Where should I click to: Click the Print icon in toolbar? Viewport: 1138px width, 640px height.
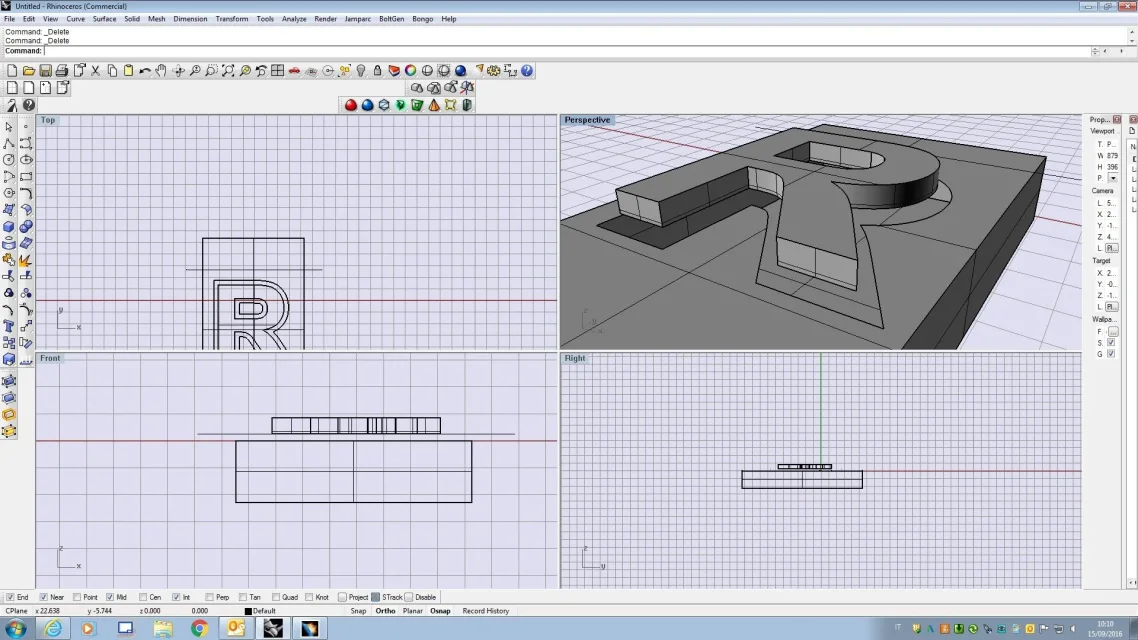click(x=62, y=71)
